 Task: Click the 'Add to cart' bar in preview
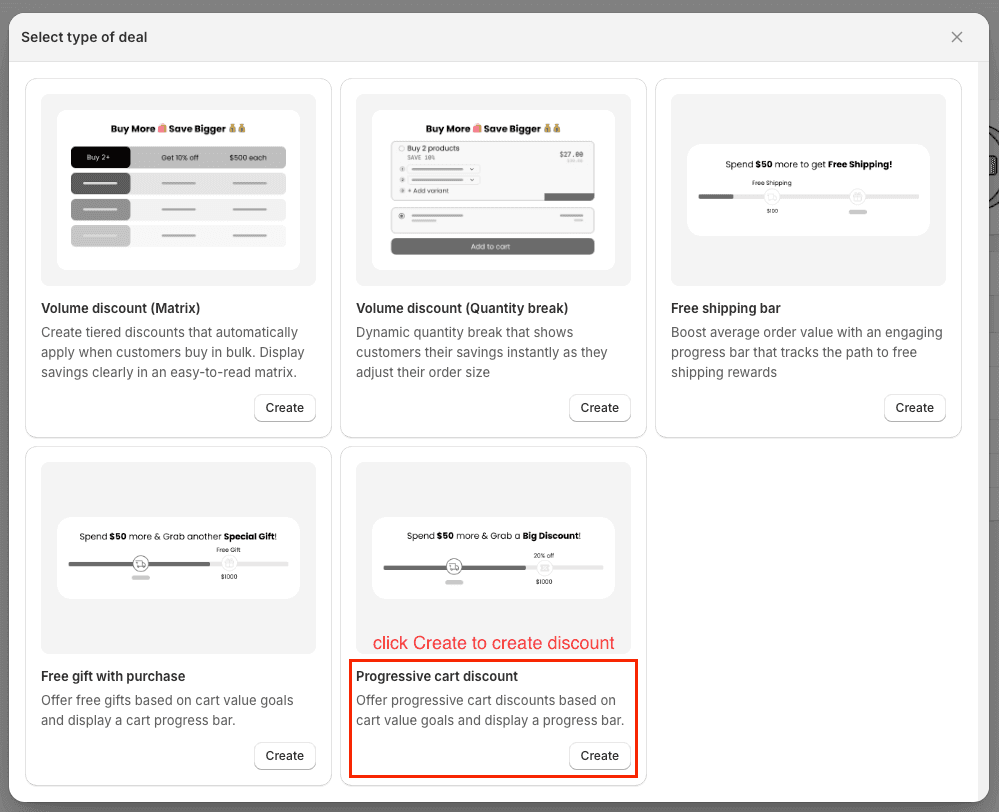pyautogui.click(x=492, y=247)
